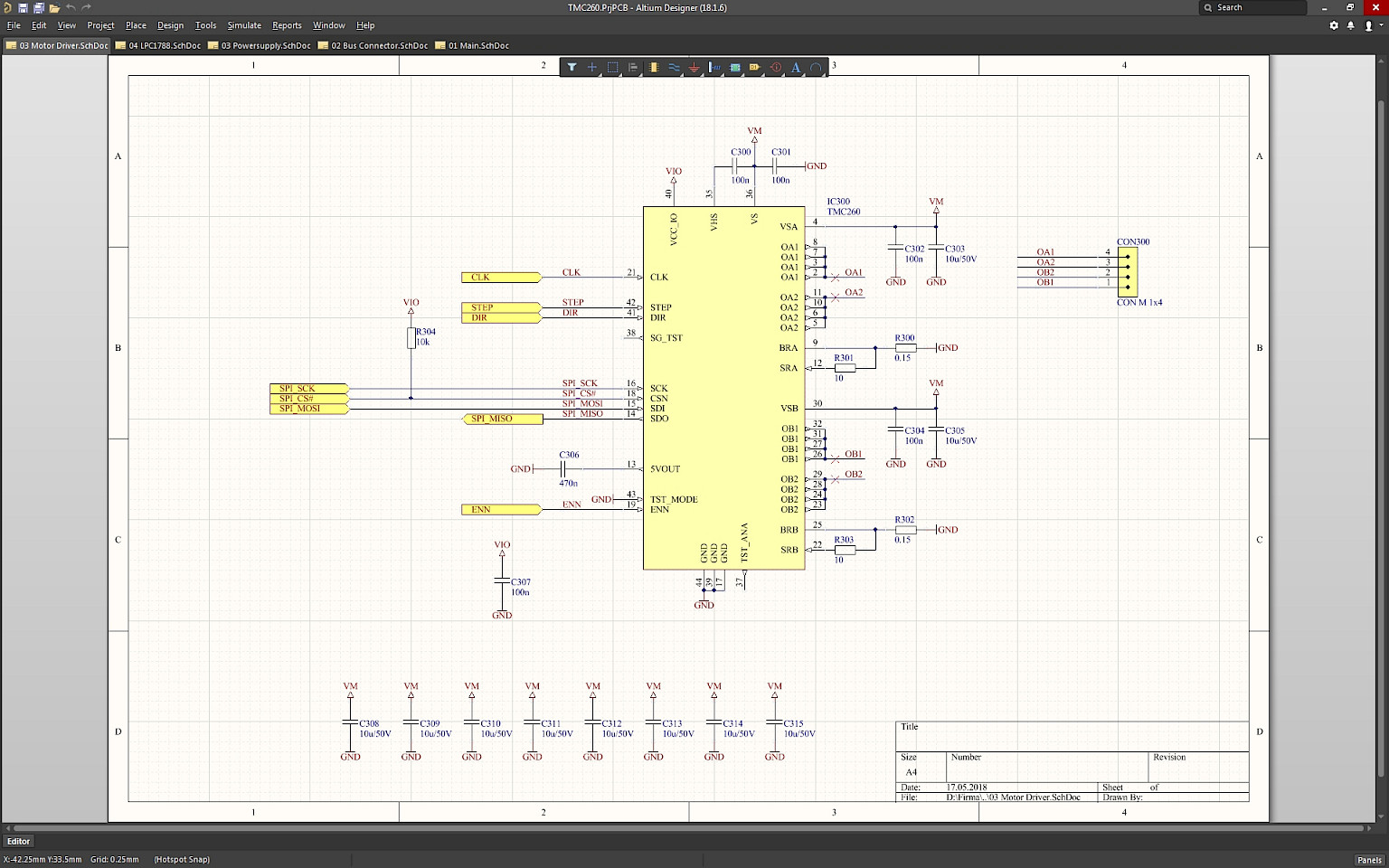Select the STEP port on the schematic

(x=501, y=307)
